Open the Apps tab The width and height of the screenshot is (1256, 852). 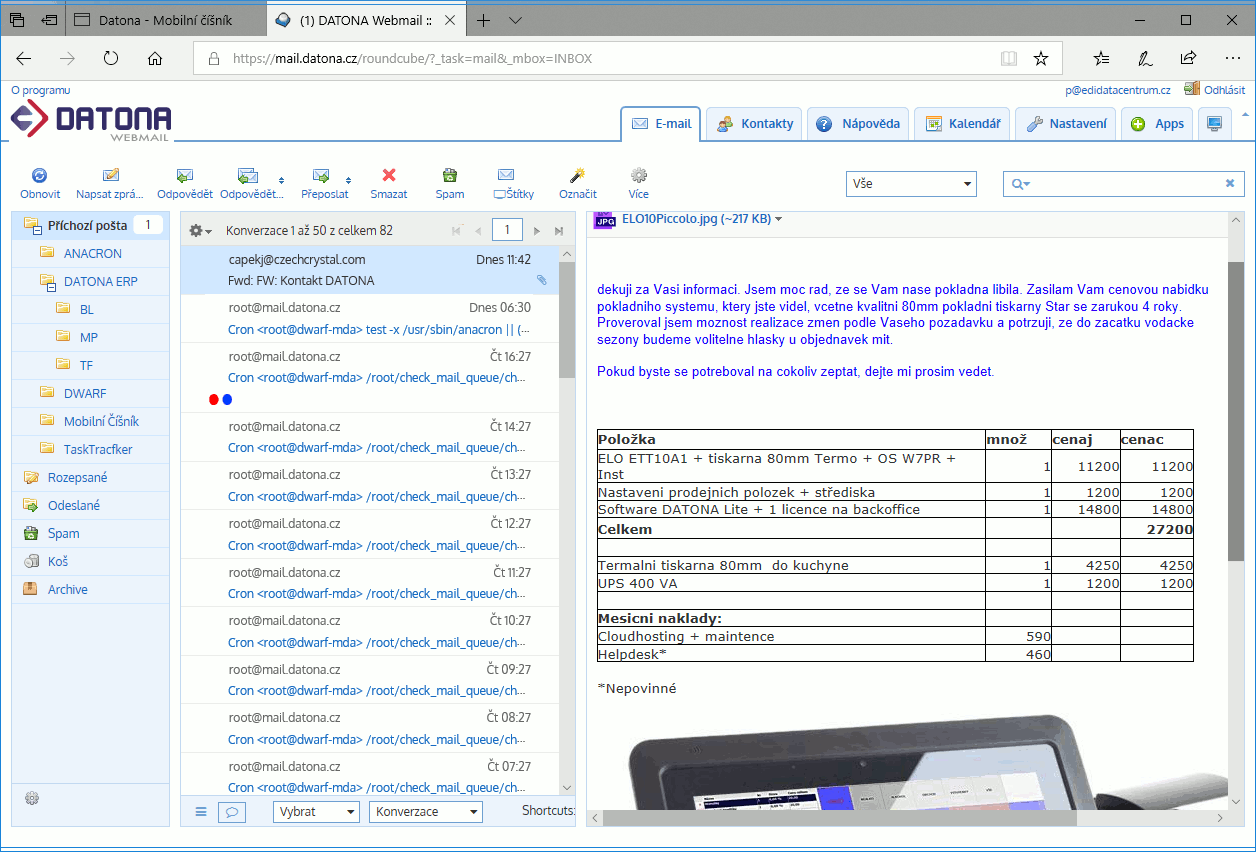1157,124
